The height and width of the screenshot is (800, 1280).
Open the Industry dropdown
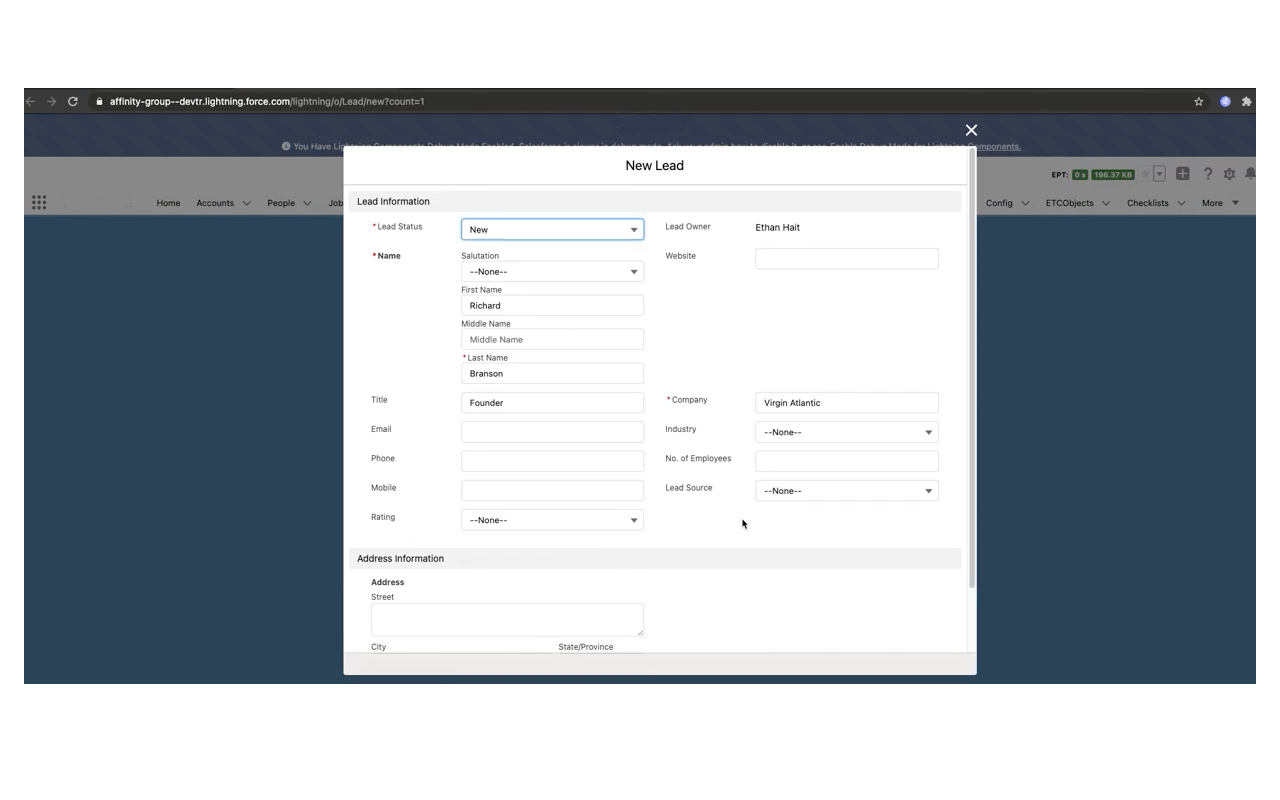tap(846, 432)
